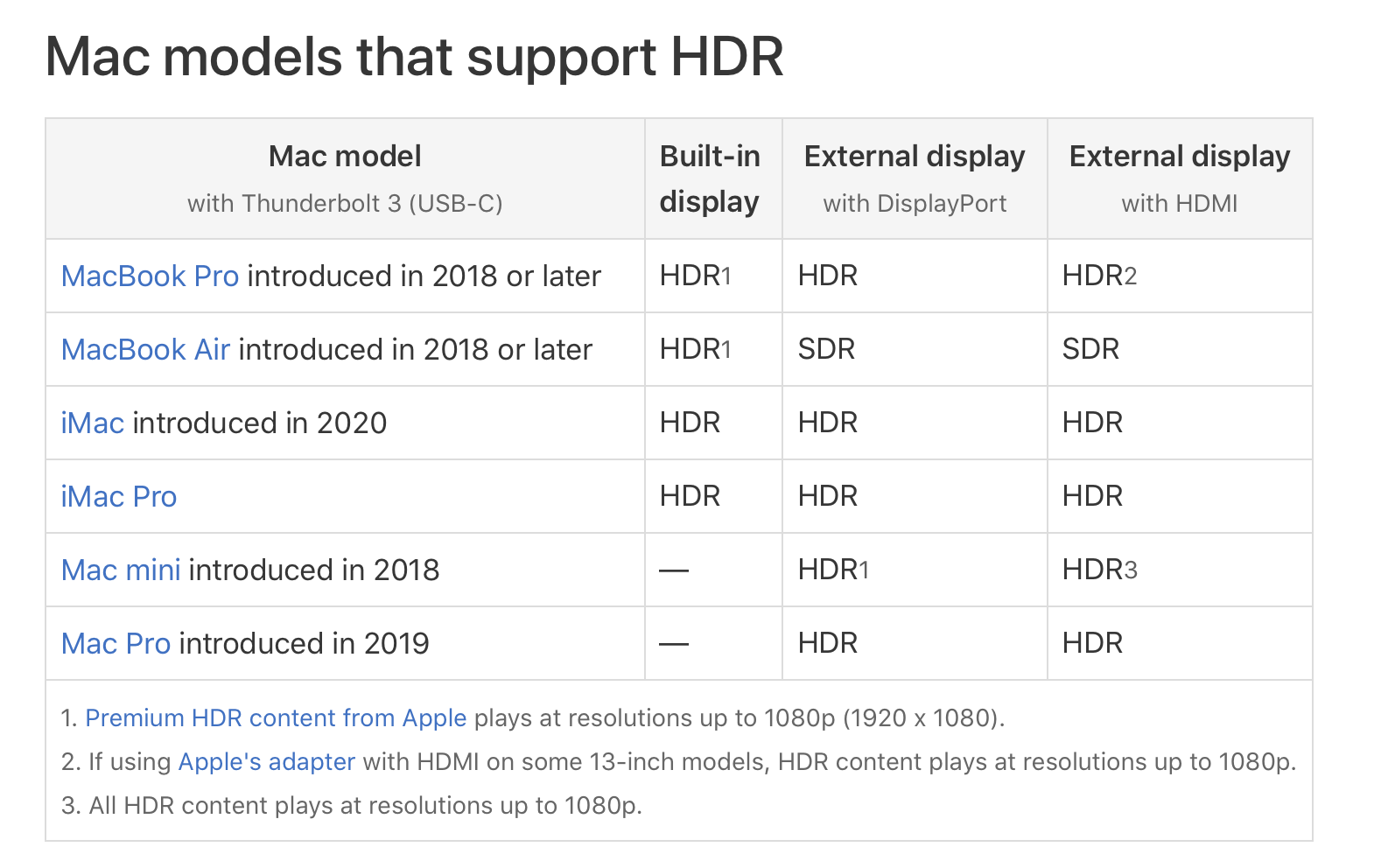Open the Mac Pro link

(116, 644)
